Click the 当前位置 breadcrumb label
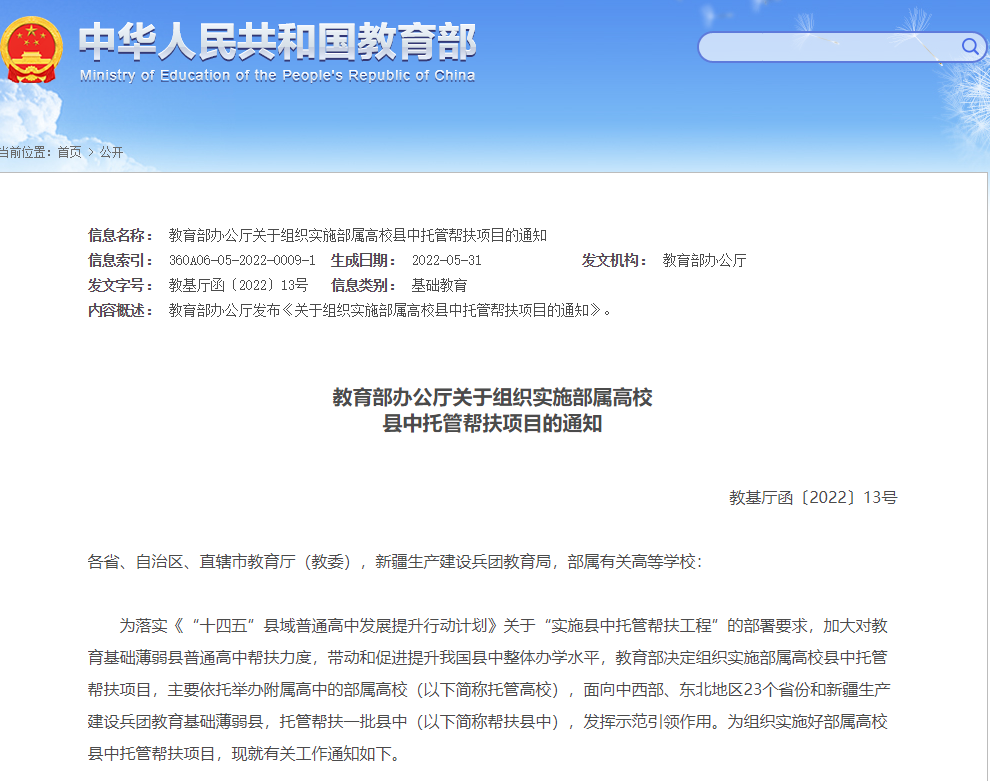This screenshot has width=990, height=781. pyautogui.click(x=25, y=152)
